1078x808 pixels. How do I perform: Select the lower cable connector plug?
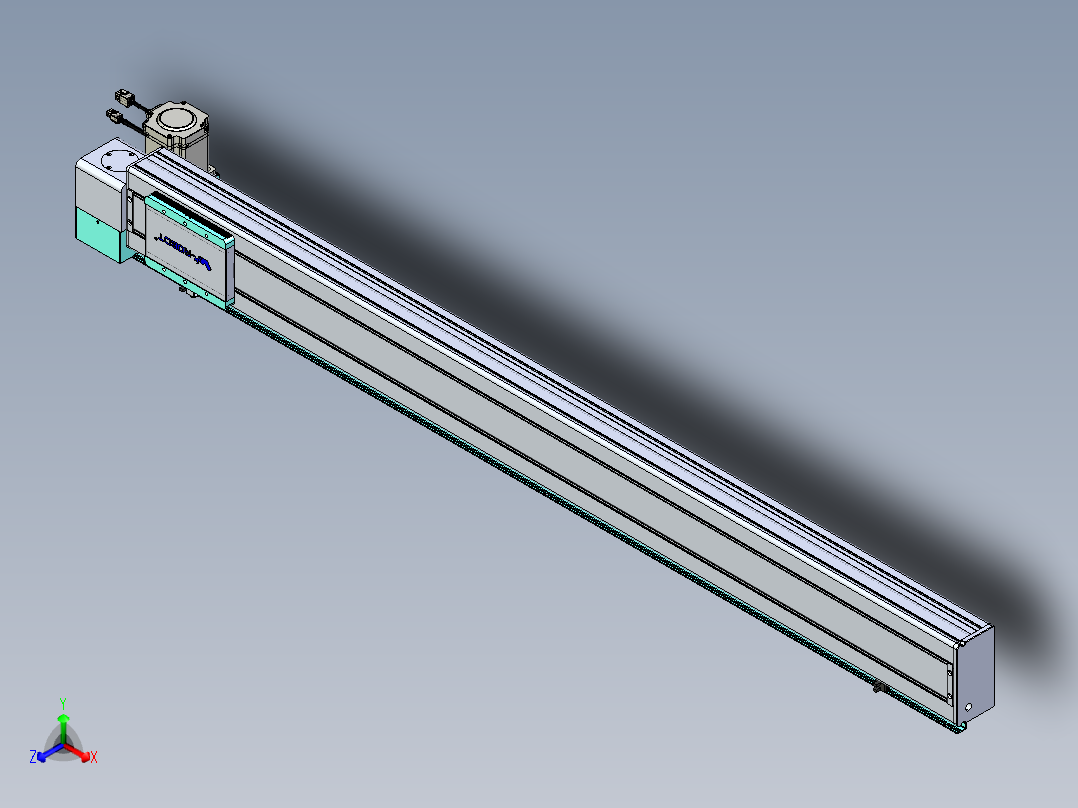coord(114,116)
